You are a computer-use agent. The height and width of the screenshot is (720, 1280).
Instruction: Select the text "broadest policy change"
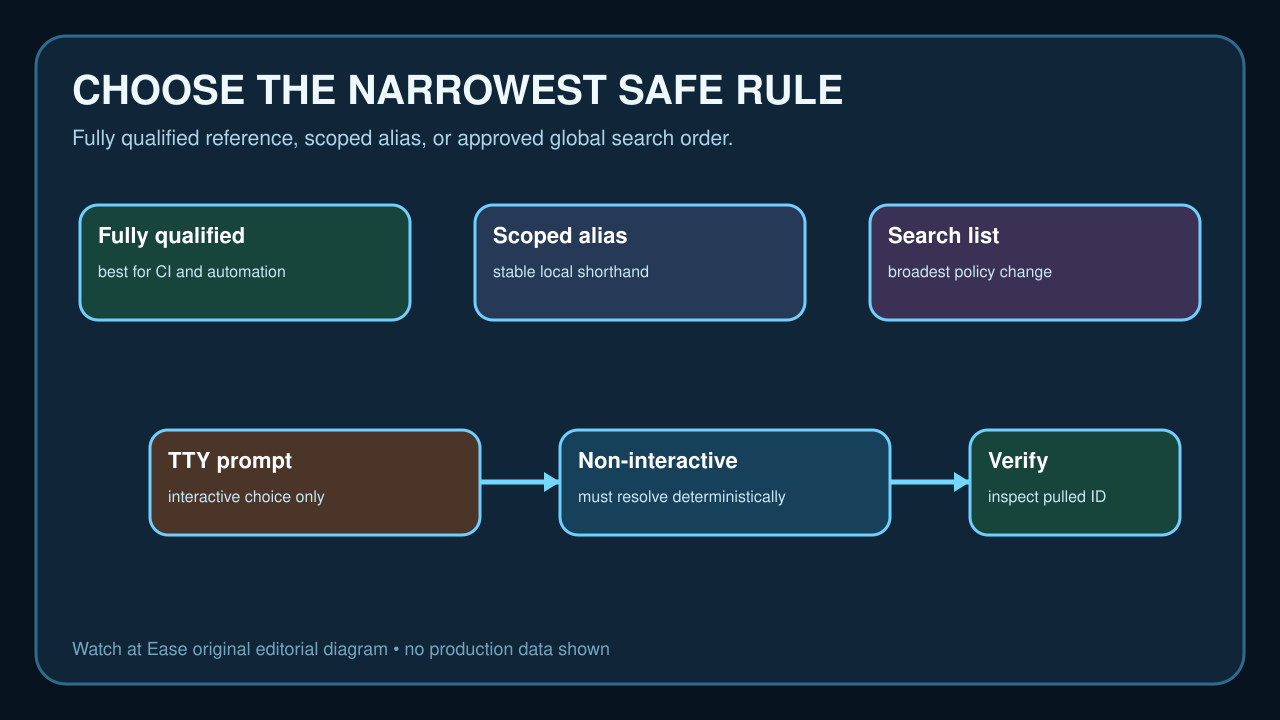970,272
